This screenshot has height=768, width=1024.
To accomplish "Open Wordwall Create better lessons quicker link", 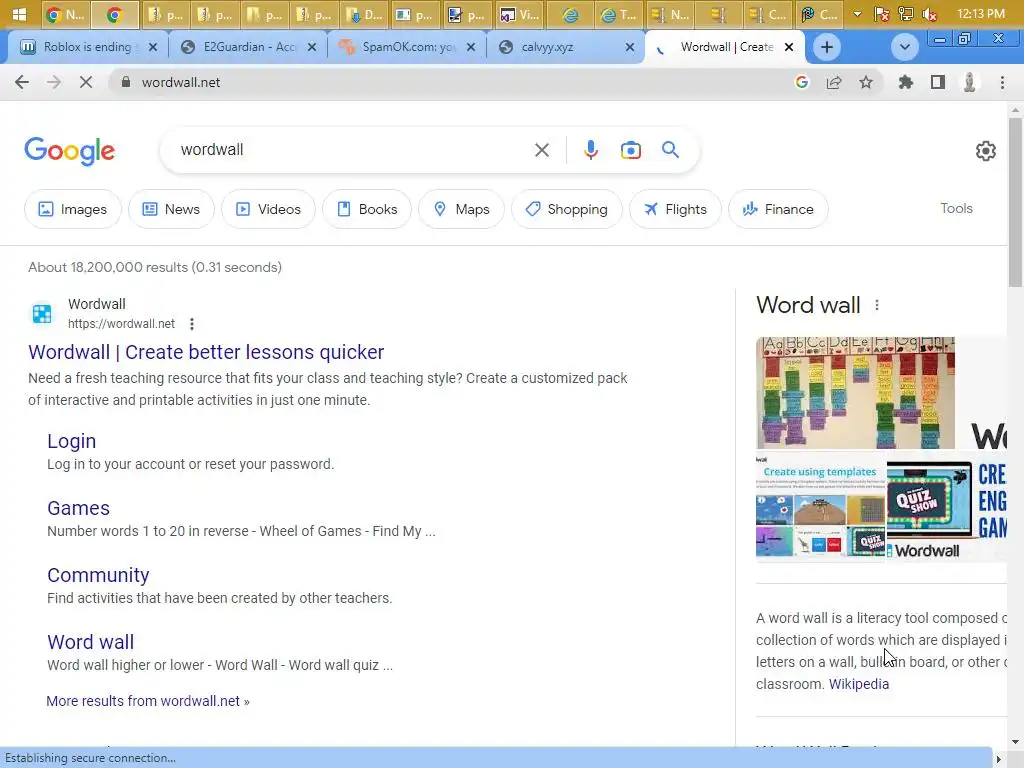I will (206, 352).
